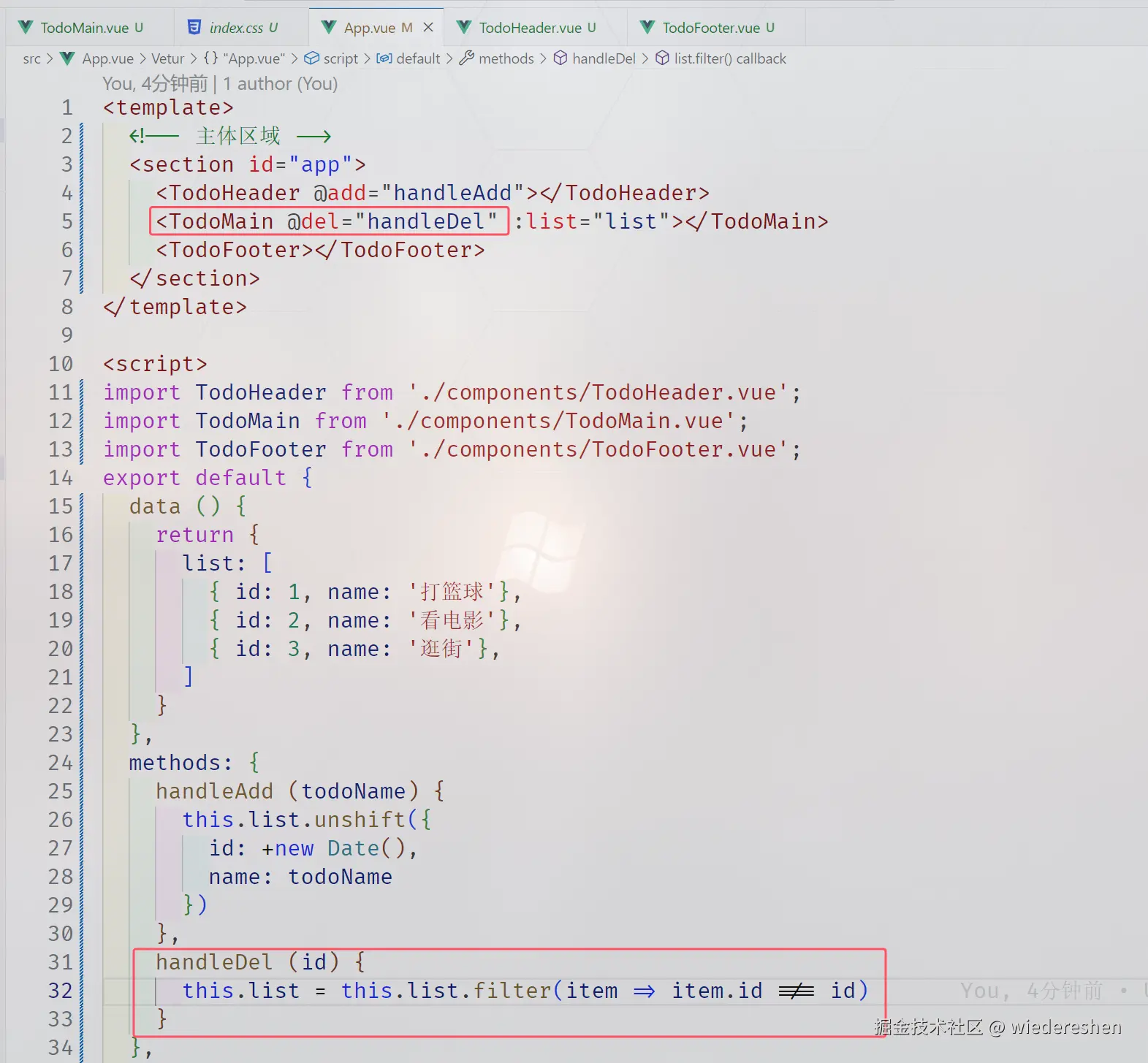This screenshot has width=1148, height=1063.
Task: Click the 主体区域 comment text
Action: point(238,136)
